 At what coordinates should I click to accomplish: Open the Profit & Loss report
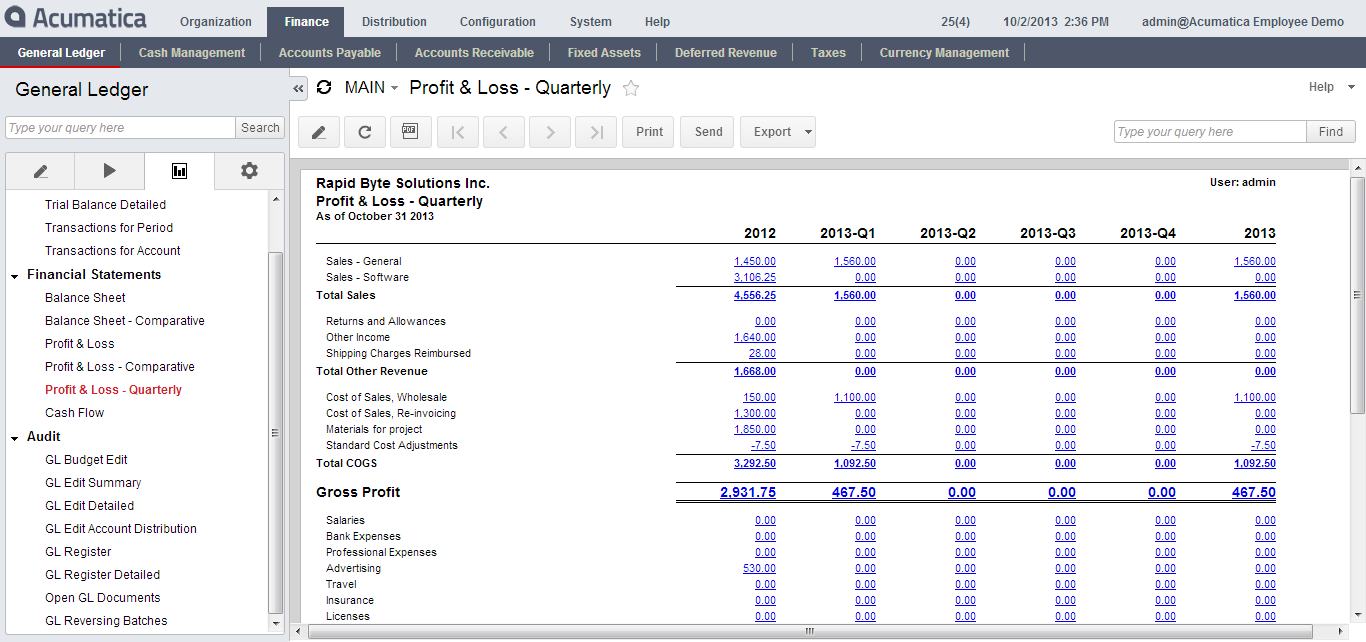point(80,344)
